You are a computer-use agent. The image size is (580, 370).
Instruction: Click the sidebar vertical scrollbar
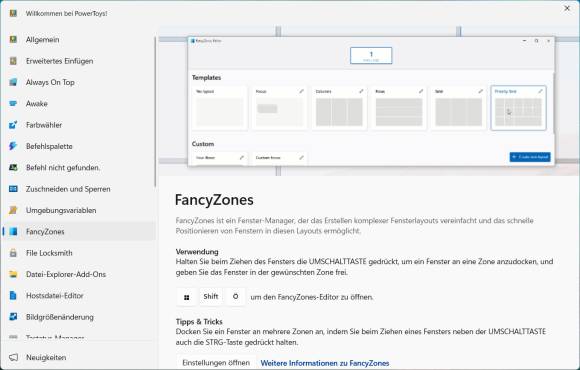coord(155,111)
